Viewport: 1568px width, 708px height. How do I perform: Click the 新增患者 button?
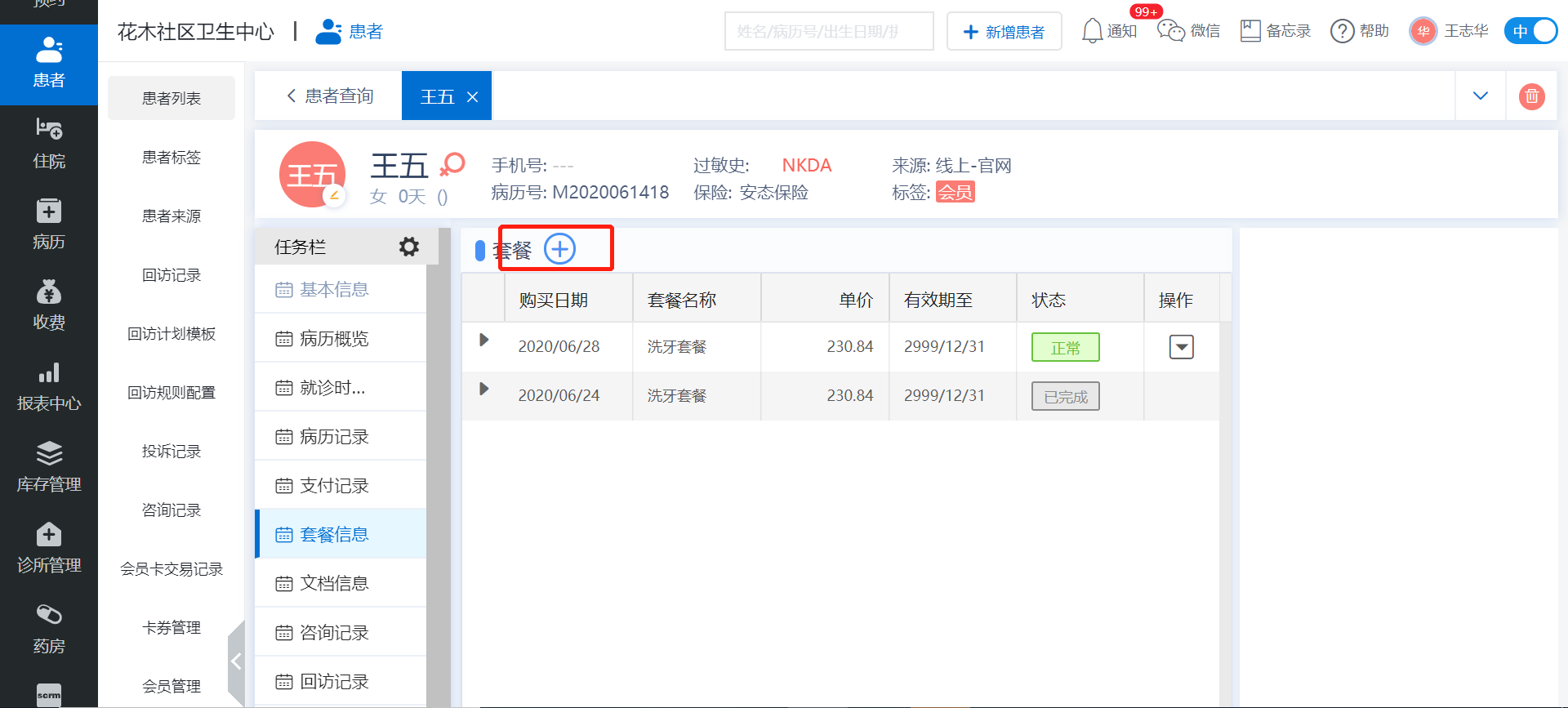pyautogui.click(x=1004, y=31)
